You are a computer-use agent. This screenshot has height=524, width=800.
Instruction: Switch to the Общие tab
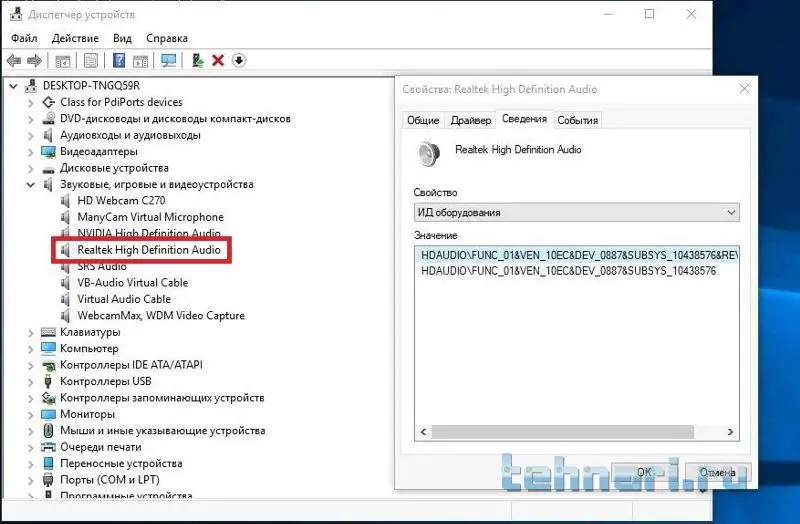click(423, 120)
